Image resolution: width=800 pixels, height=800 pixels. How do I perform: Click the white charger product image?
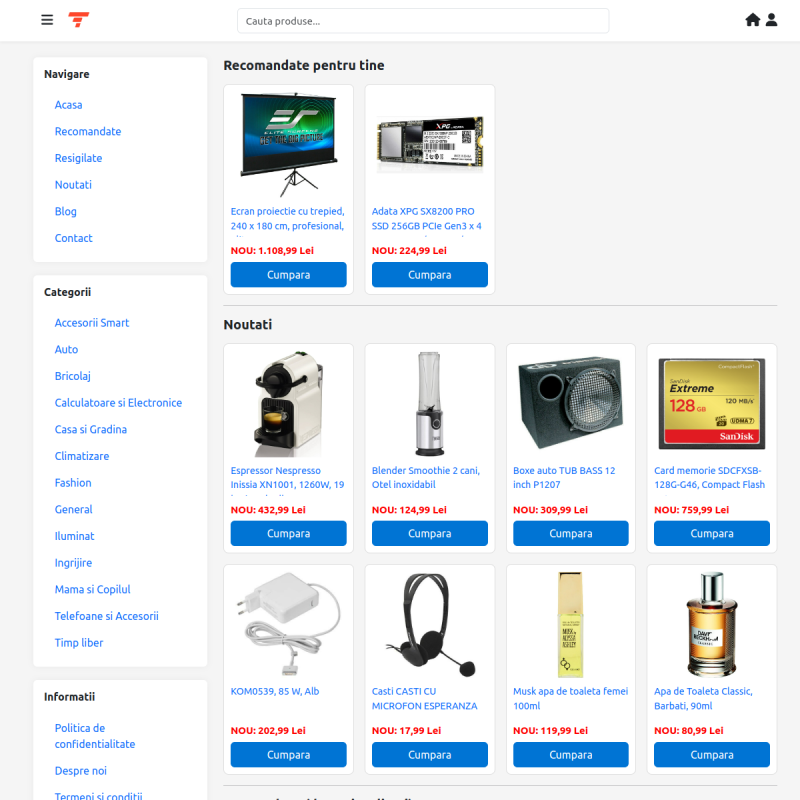(288, 624)
